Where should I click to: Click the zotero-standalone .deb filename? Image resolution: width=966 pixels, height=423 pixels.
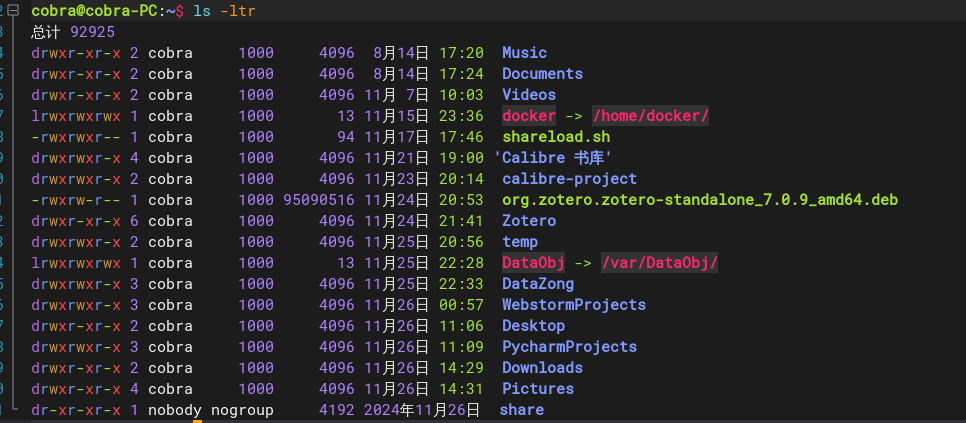(699, 200)
